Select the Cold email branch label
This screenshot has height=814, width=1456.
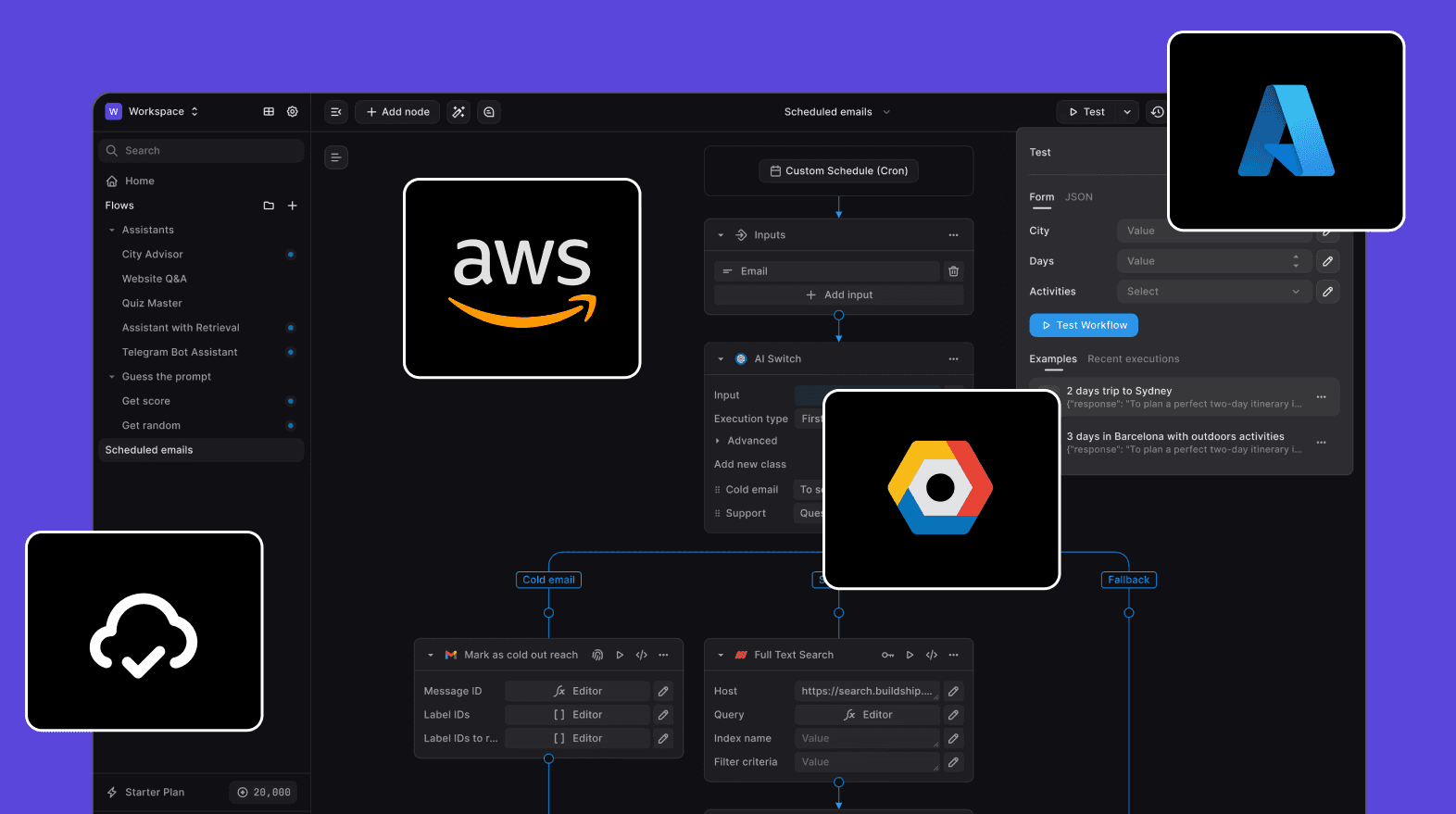click(548, 580)
